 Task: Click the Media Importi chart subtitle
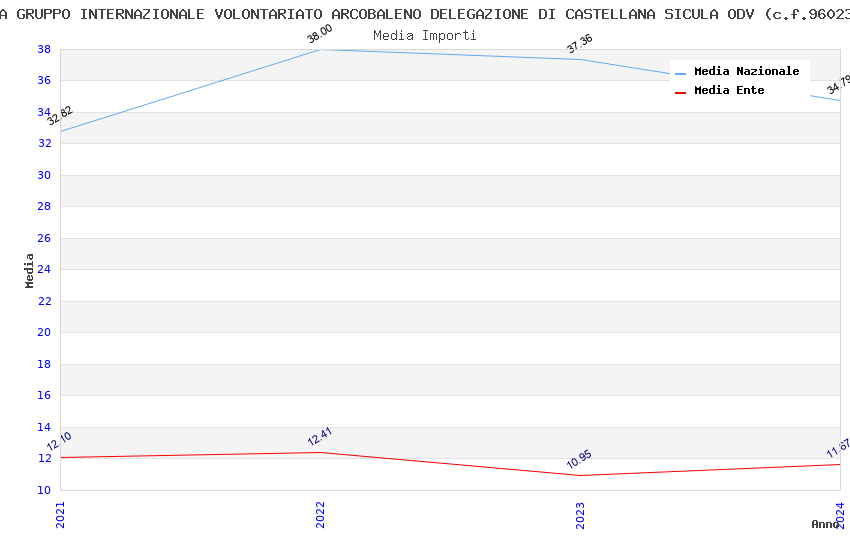click(424, 36)
